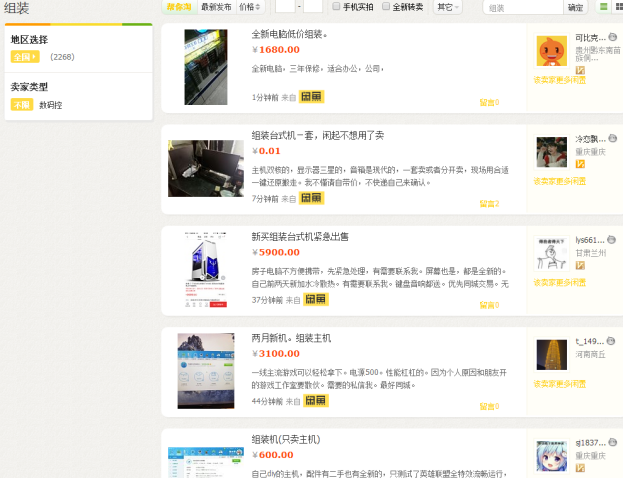This screenshot has height=478, width=623.
Task: View more idle items from seller lys661
Action: tap(559, 283)
